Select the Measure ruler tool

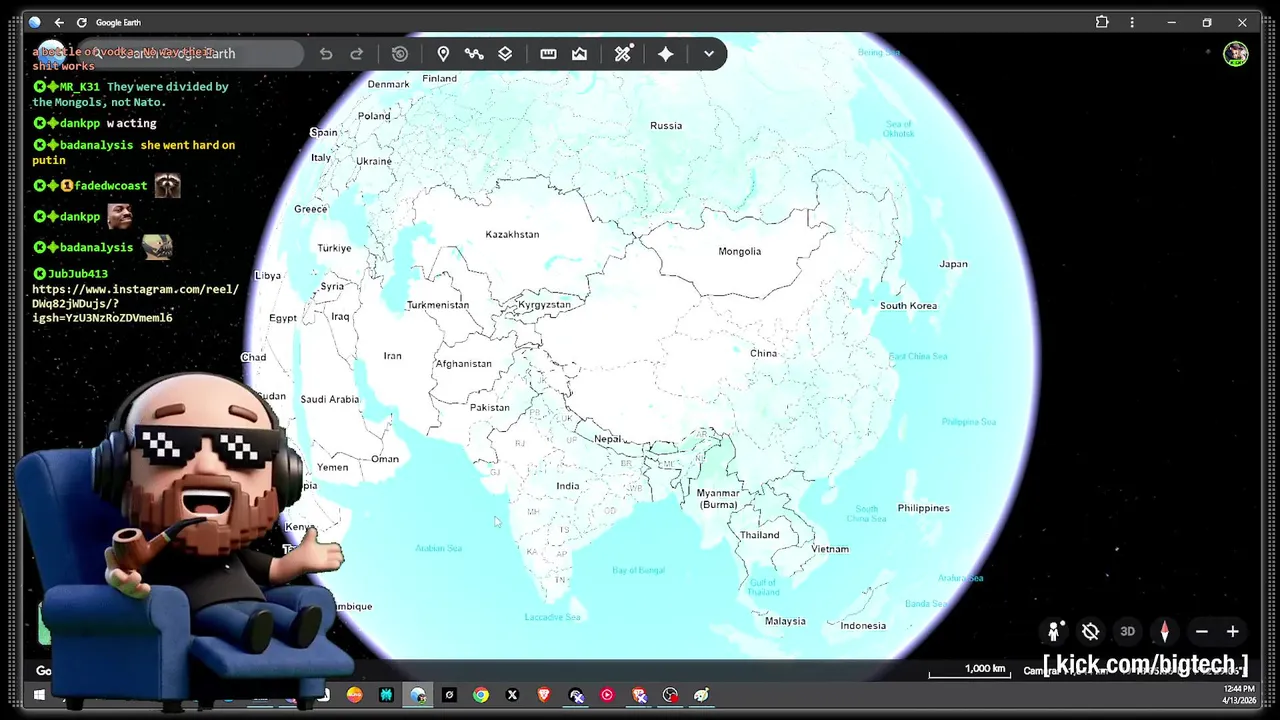point(548,54)
